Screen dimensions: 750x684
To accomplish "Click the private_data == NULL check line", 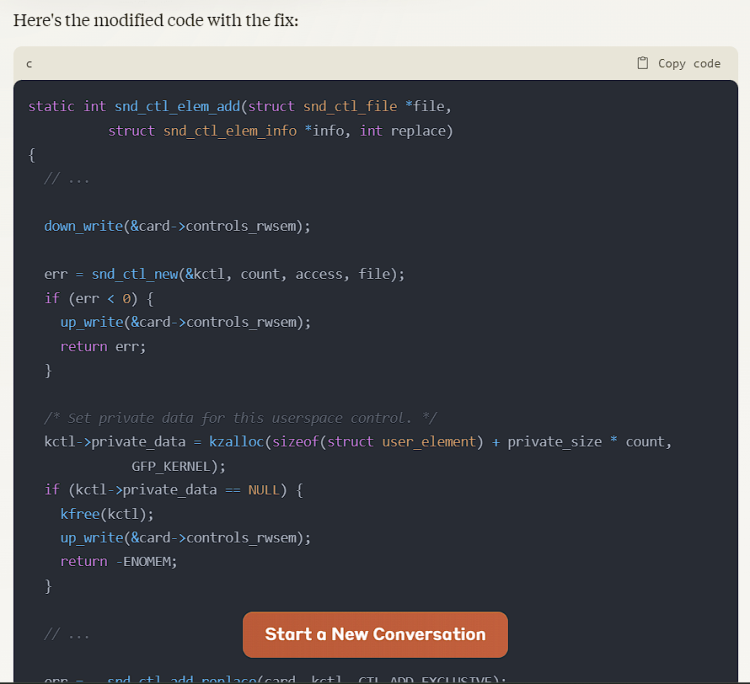I will [x=173, y=490].
